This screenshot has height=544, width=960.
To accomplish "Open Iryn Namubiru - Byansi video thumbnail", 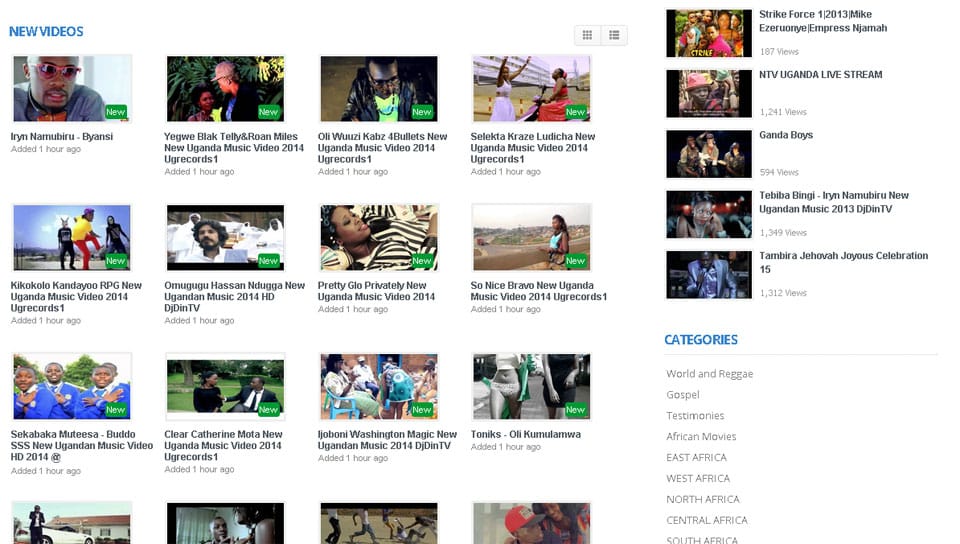I will pyautogui.click(x=72, y=89).
